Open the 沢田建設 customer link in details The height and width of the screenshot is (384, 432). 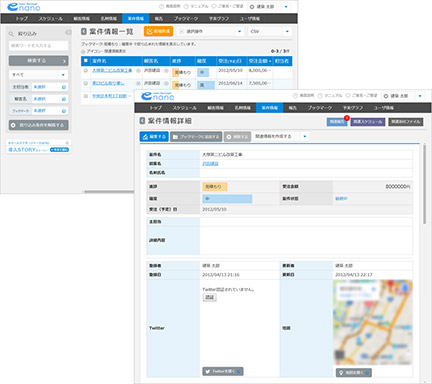[210, 164]
